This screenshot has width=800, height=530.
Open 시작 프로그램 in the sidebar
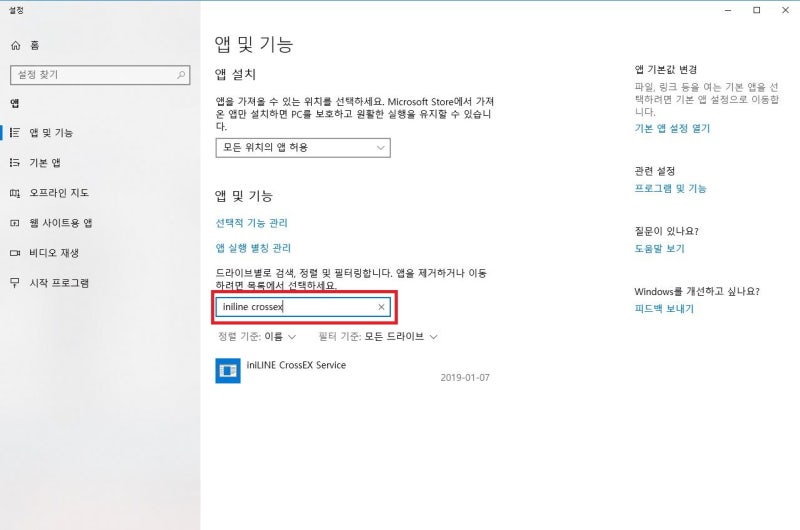100,283
